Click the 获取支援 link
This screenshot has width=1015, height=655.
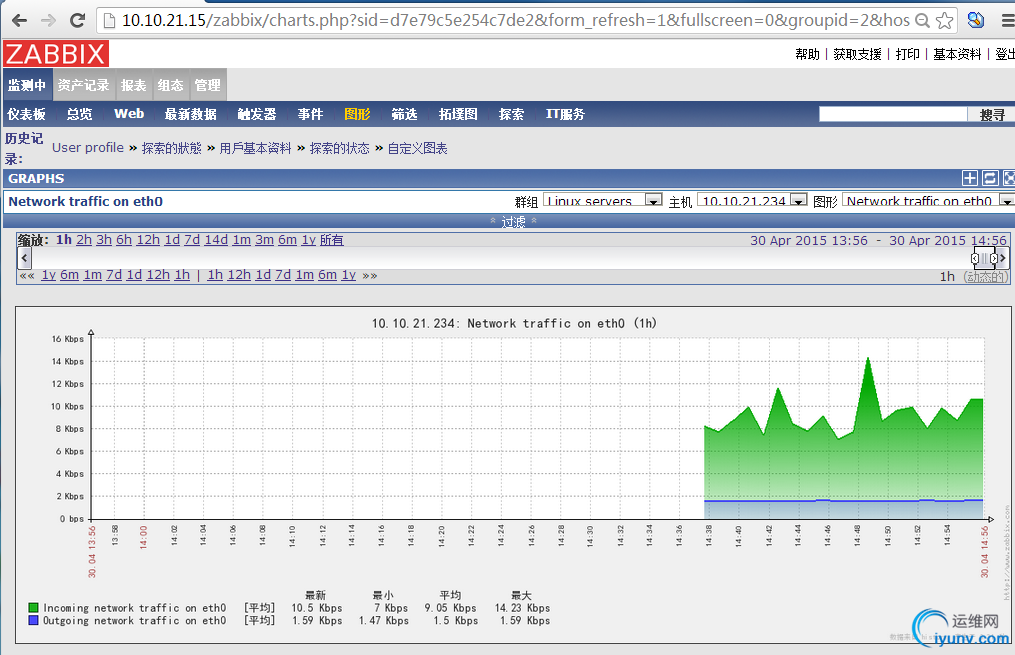[858, 54]
